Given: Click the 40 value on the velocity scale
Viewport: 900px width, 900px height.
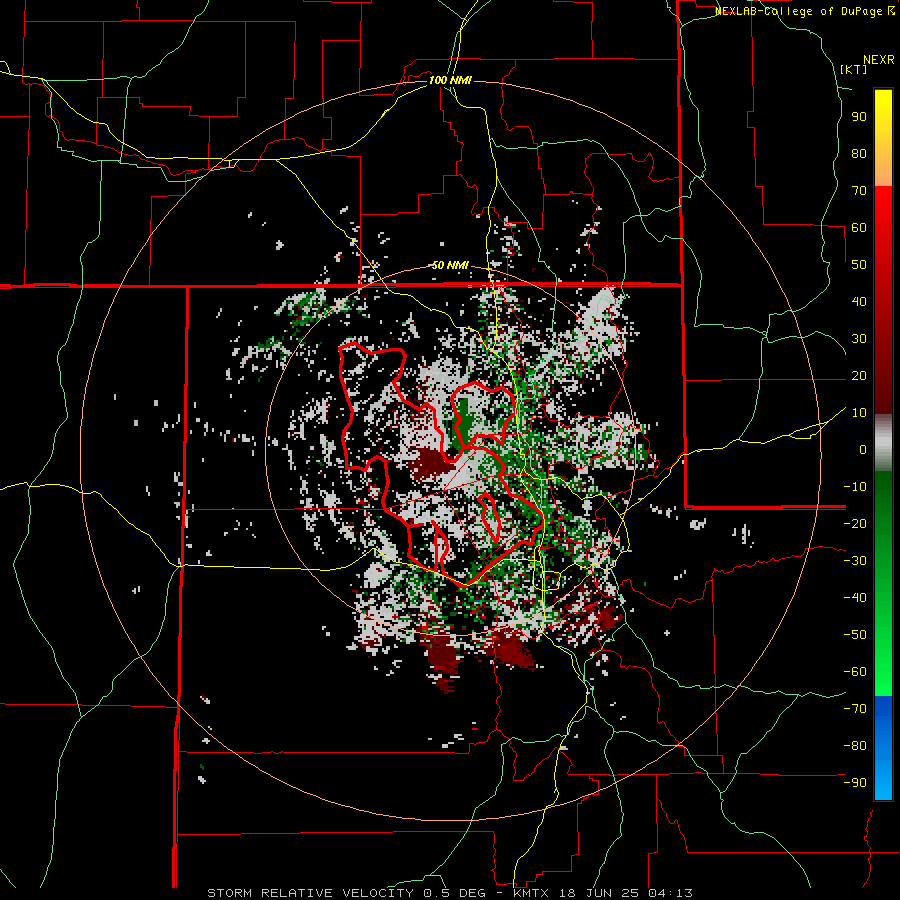Looking at the screenshot, I should pyautogui.click(x=859, y=301).
